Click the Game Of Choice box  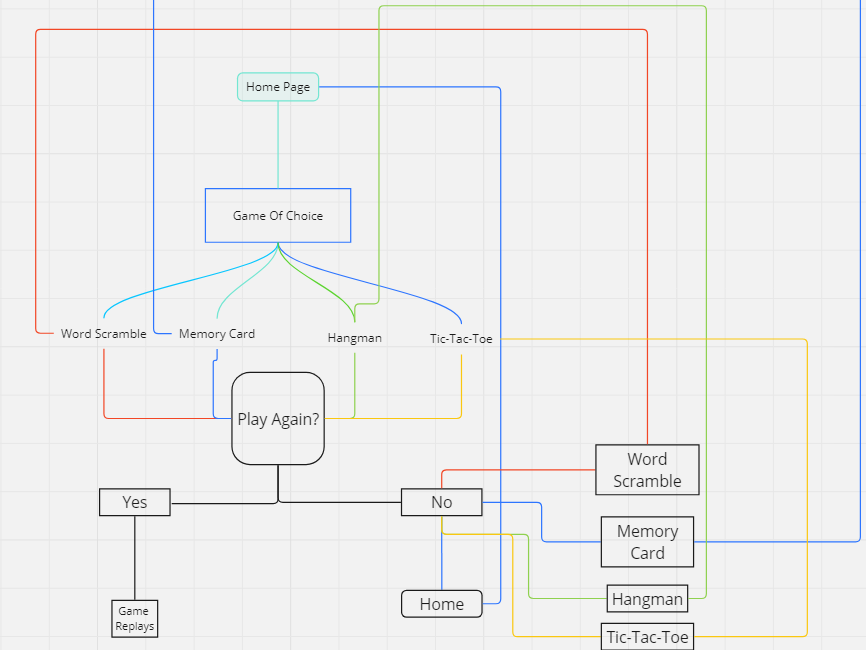pyautogui.click(x=278, y=215)
